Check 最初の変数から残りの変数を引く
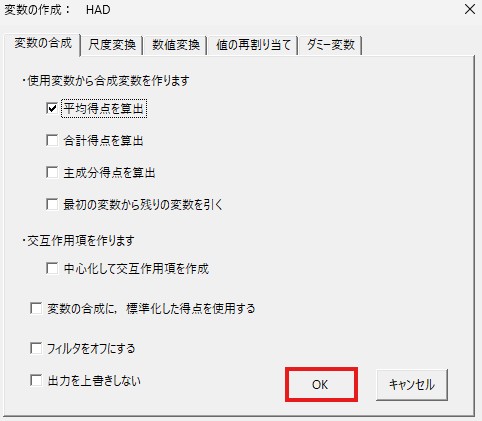The height and width of the screenshot is (421, 482). coord(52,204)
